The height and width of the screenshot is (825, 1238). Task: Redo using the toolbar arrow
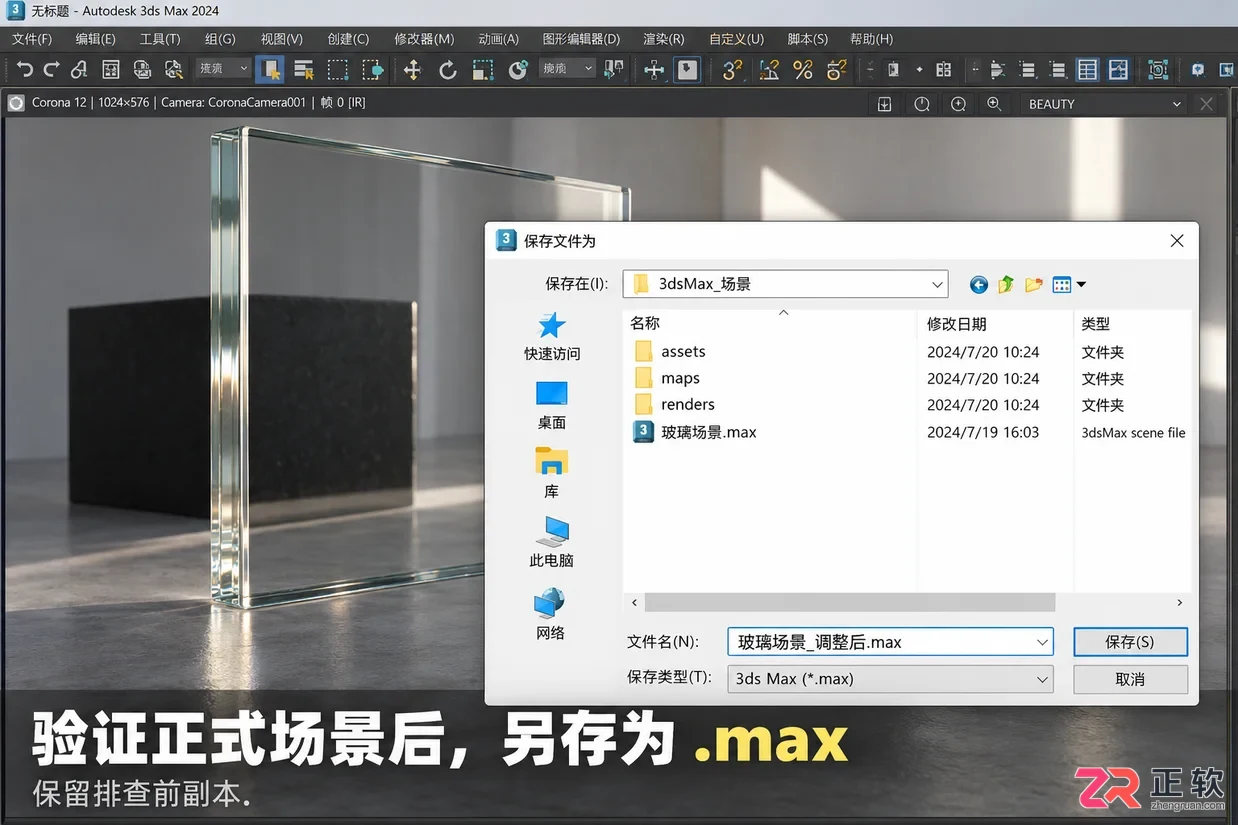(x=51, y=69)
